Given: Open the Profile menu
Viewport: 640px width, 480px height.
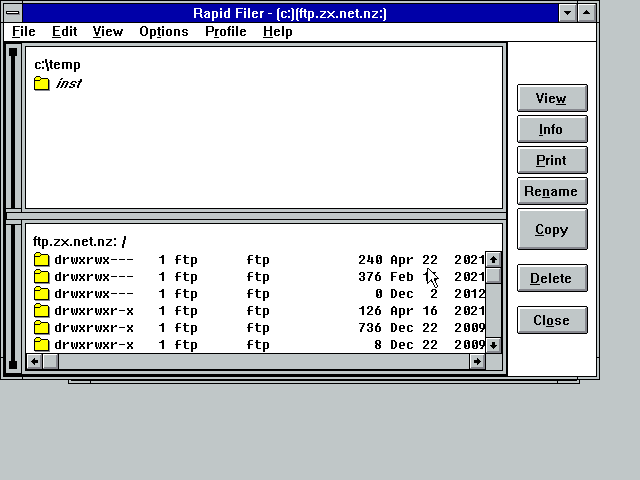Looking at the screenshot, I should click(226, 31).
